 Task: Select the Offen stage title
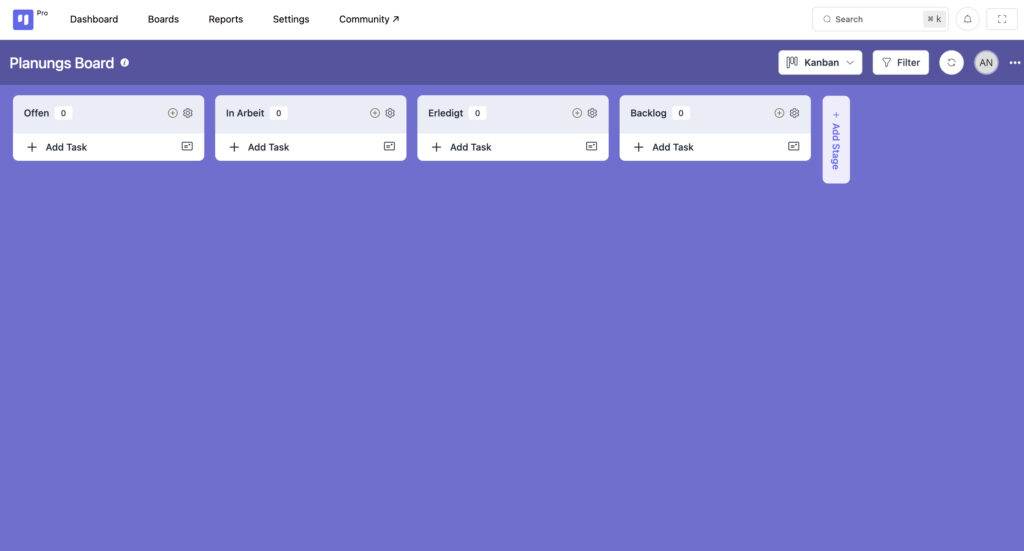[x=37, y=113]
